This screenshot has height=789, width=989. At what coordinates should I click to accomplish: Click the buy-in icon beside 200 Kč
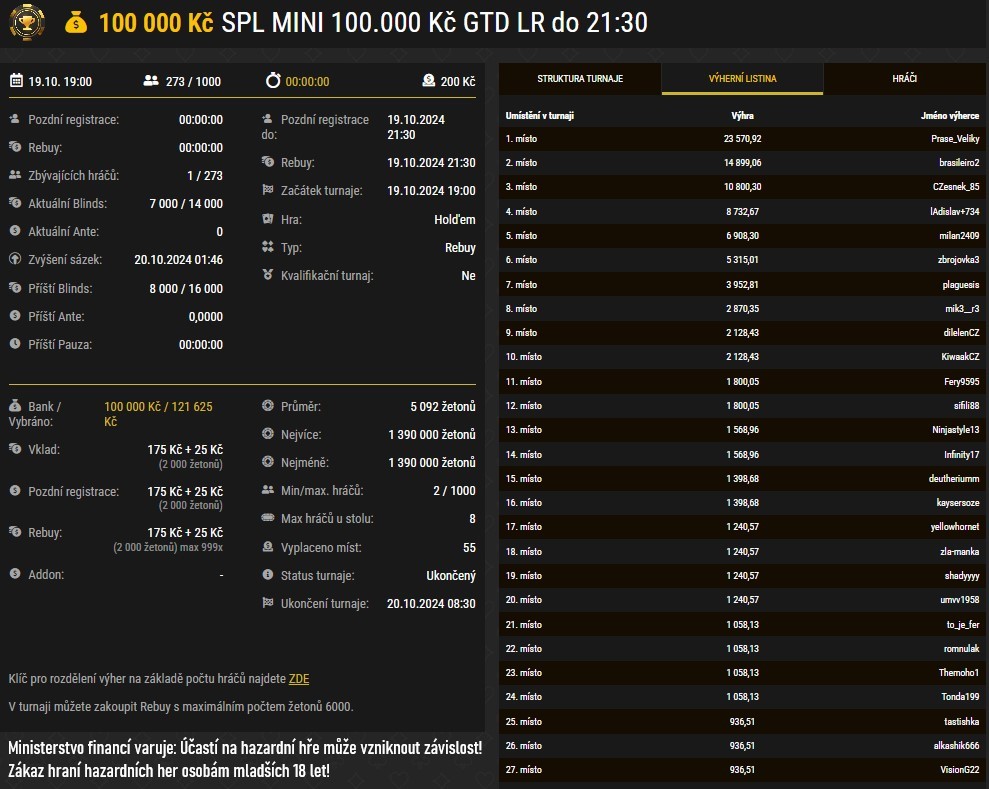click(x=429, y=80)
